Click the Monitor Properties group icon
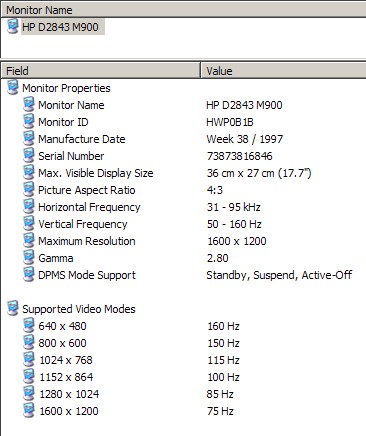Viewport: 366px width, 436px height. pos(13,88)
